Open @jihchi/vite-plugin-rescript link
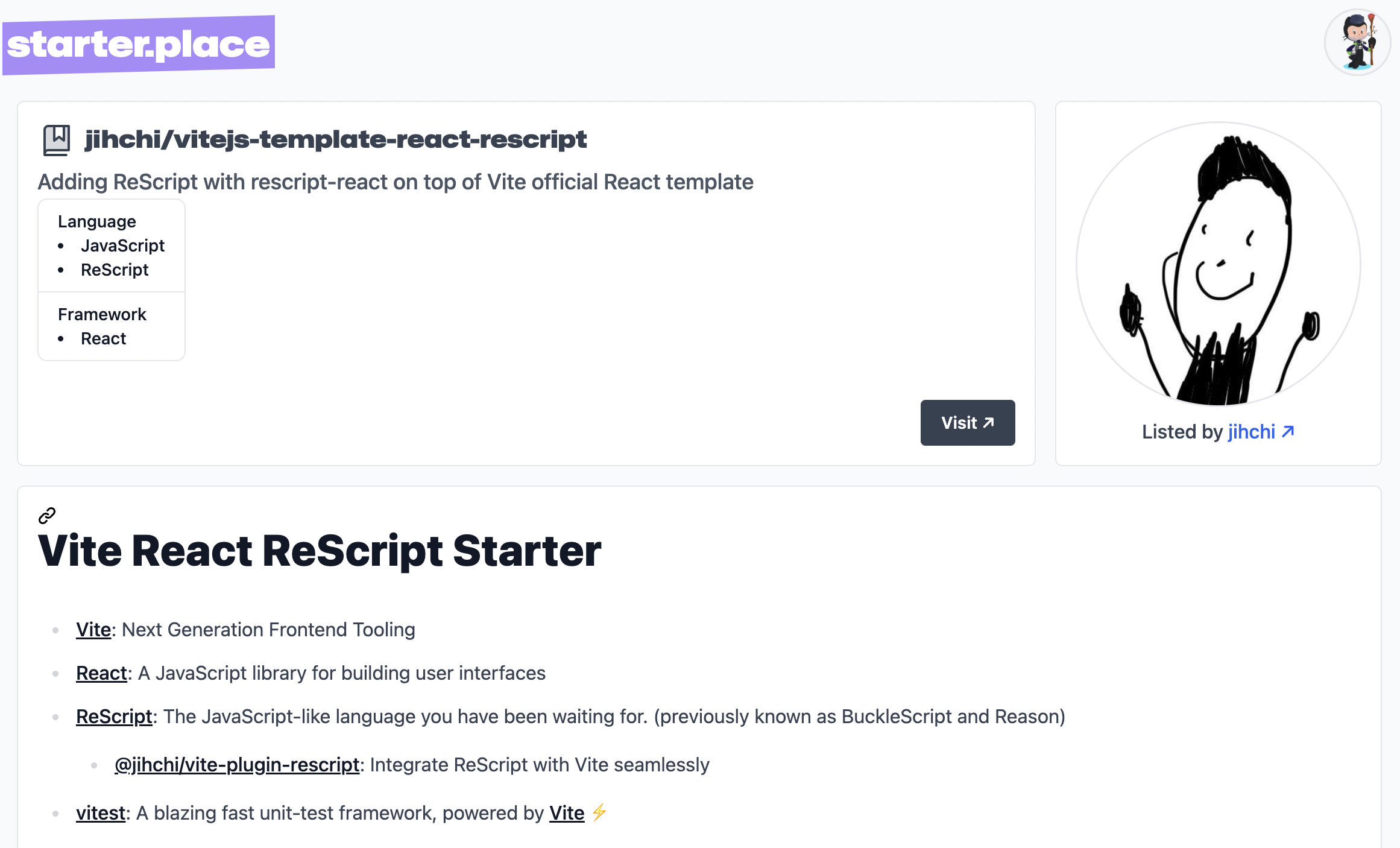1400x848 pixels. click(237, 765)
